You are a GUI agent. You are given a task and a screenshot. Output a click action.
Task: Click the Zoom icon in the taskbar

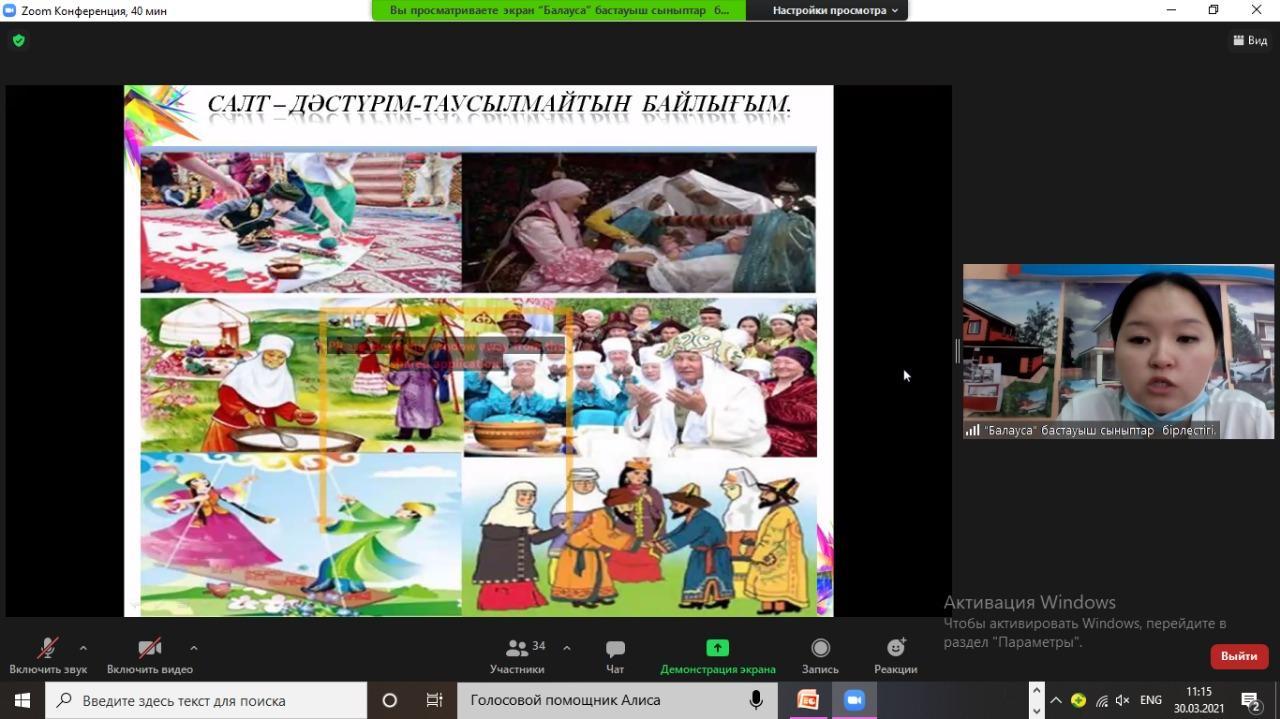point(854,700)
